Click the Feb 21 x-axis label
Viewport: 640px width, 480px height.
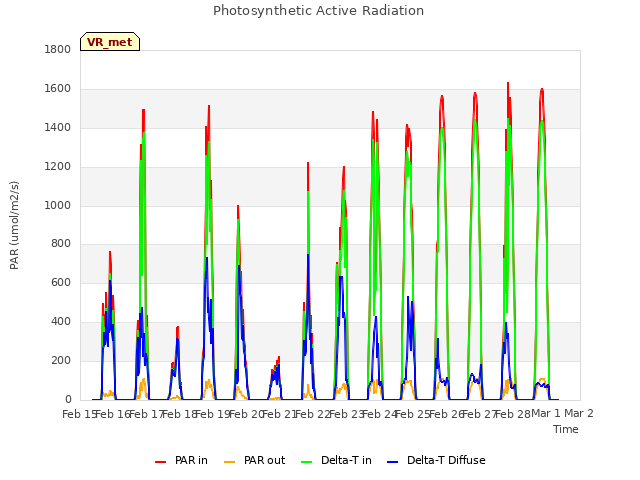tap(278, 414)
